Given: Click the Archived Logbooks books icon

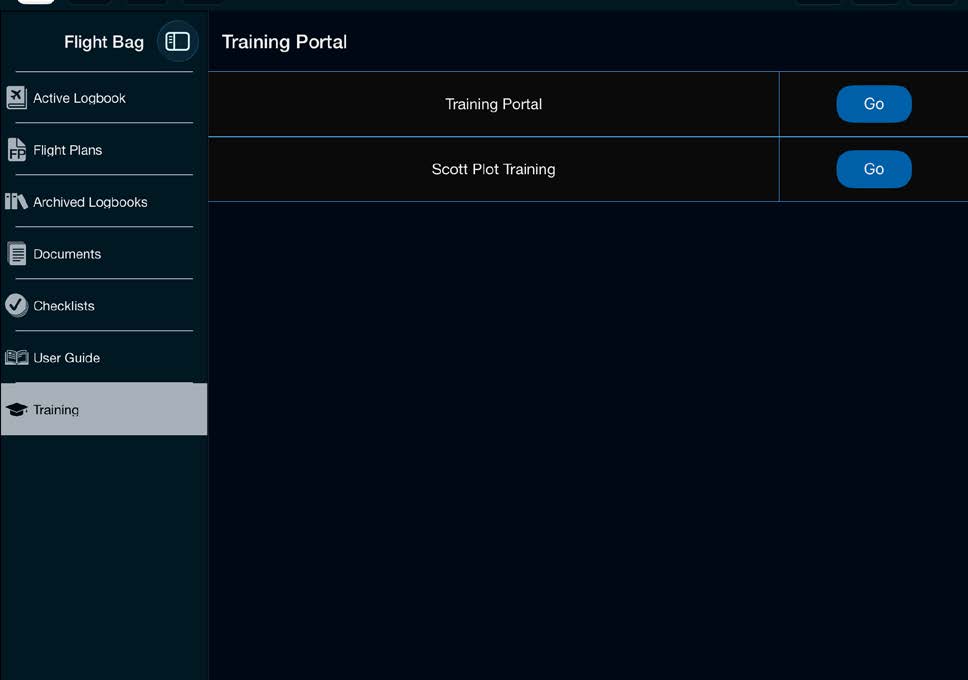Looking at the screenshot, I should tap(16, 201).
